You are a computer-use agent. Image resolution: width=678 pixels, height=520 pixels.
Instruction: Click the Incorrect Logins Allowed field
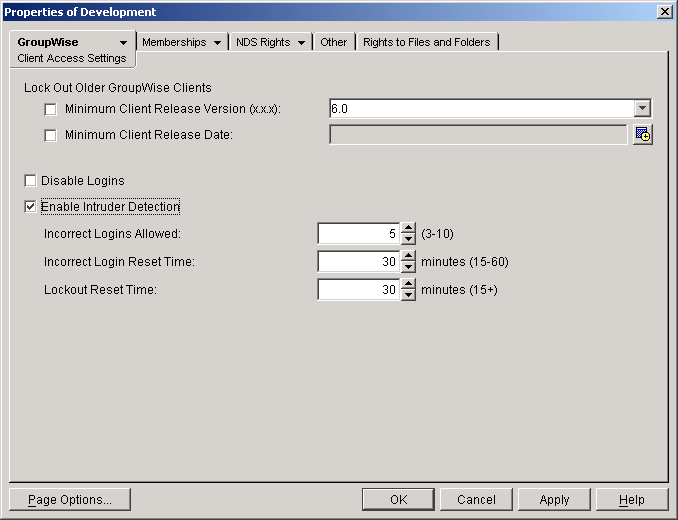359,234
